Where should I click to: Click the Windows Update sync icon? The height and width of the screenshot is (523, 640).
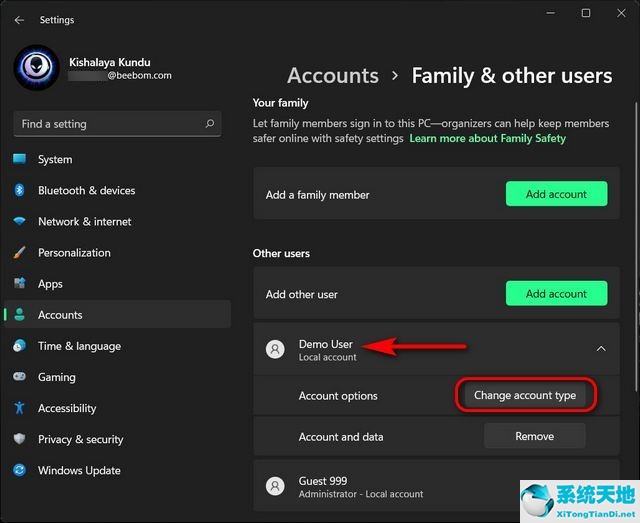pos(19,470)
